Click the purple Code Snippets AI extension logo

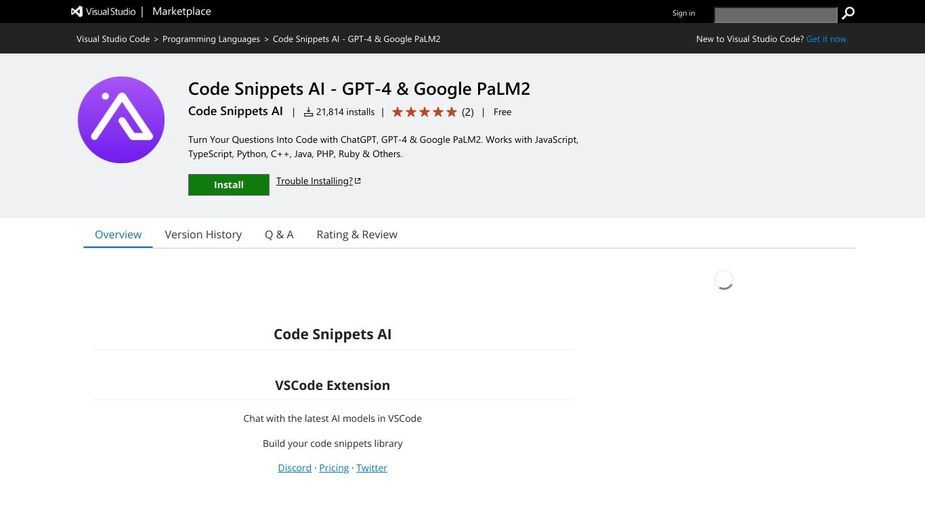121,120
